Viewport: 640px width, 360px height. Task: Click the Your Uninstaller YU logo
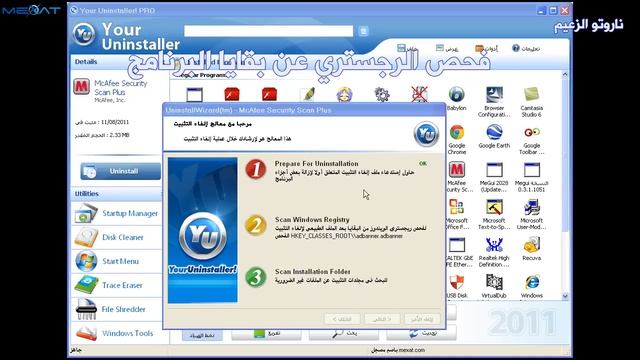[x=84, y=34]
